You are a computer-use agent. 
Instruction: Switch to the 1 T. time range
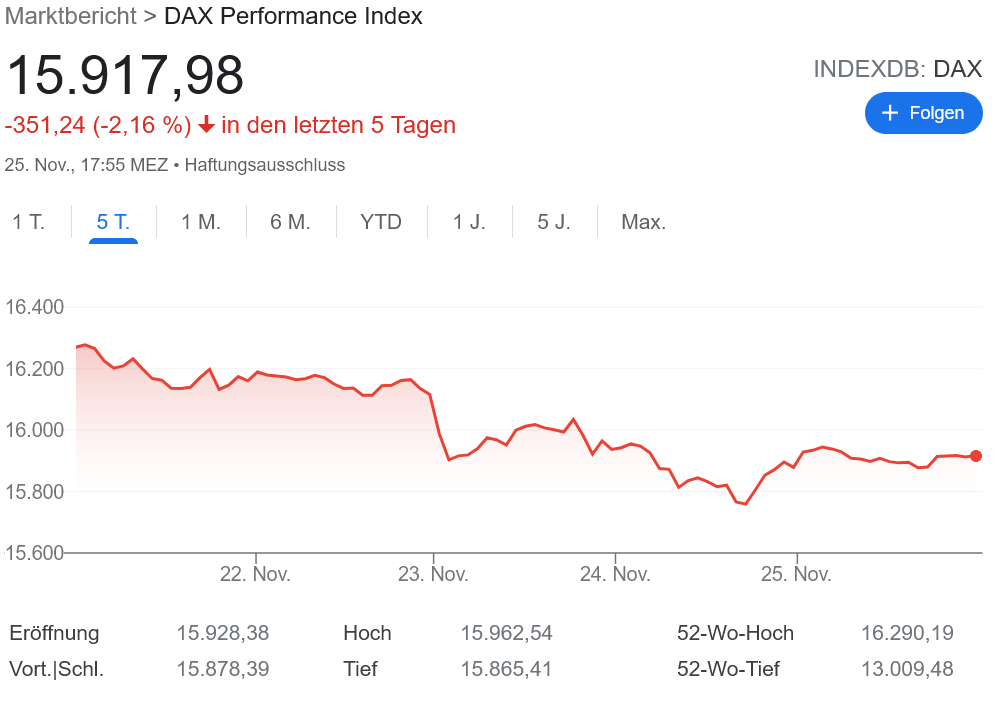point(28,222)
